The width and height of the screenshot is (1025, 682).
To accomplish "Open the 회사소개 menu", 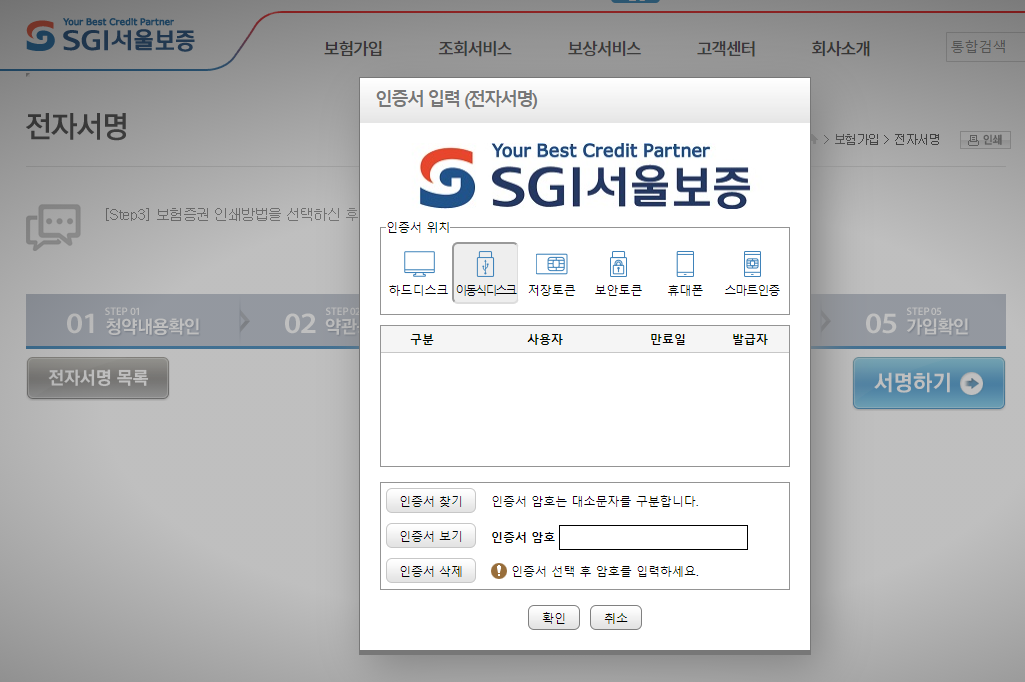I will [x=841, y=48].
